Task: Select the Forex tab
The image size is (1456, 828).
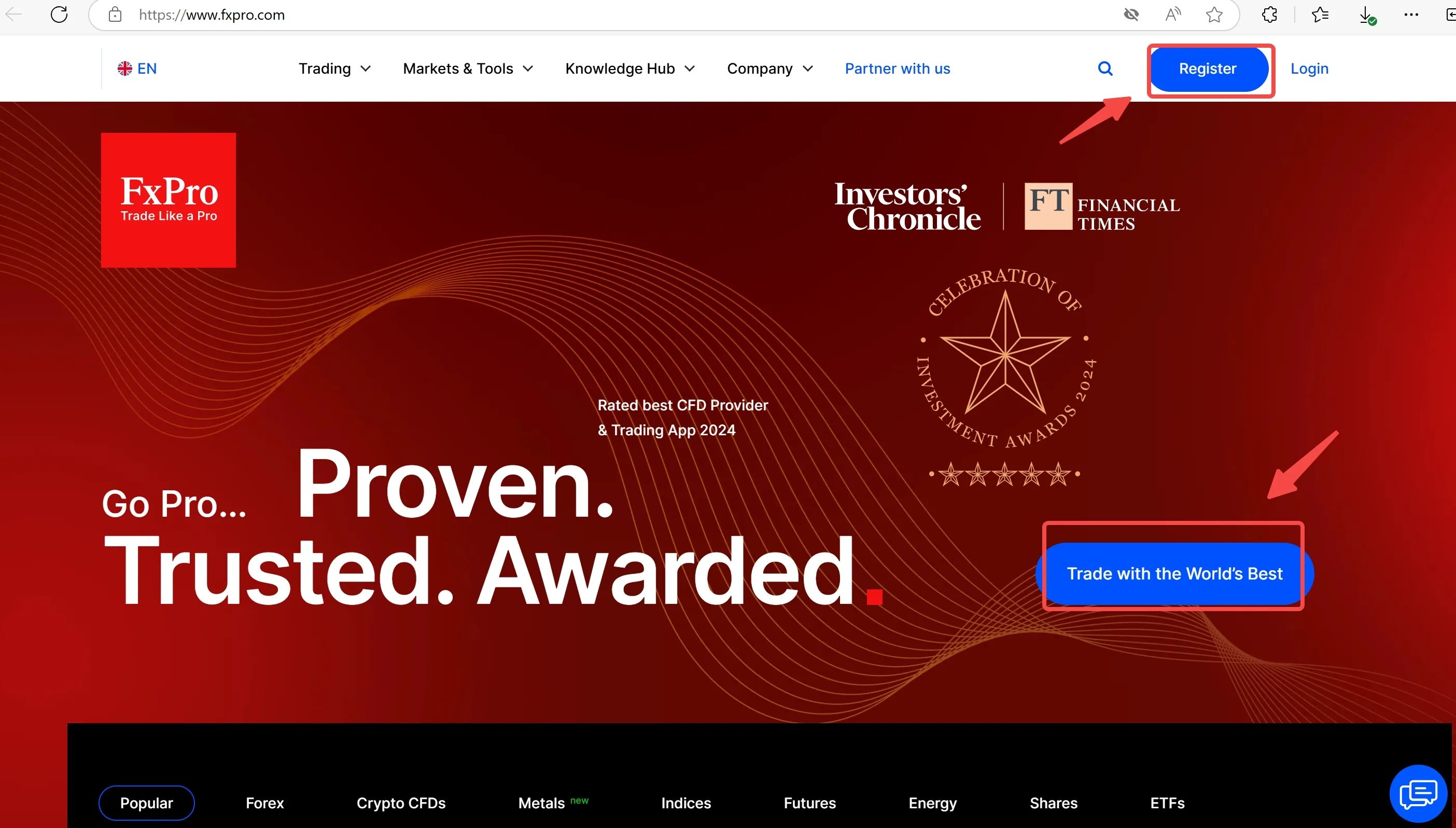Action: (265, 803)
